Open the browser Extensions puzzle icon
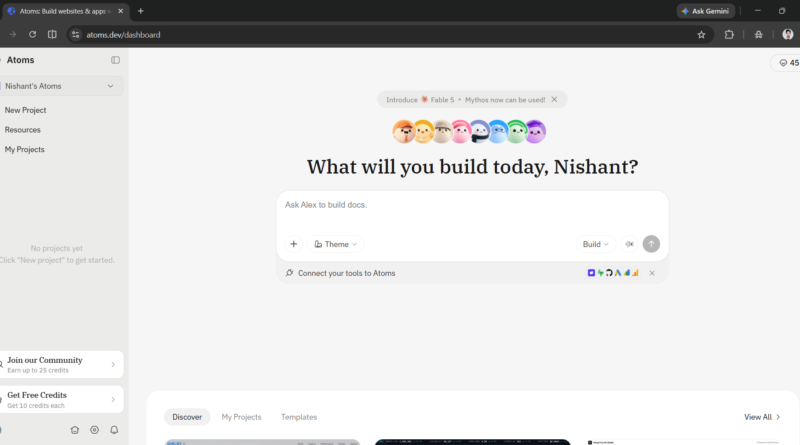Viewport: 800px width, 445px height. click(729, 35)
